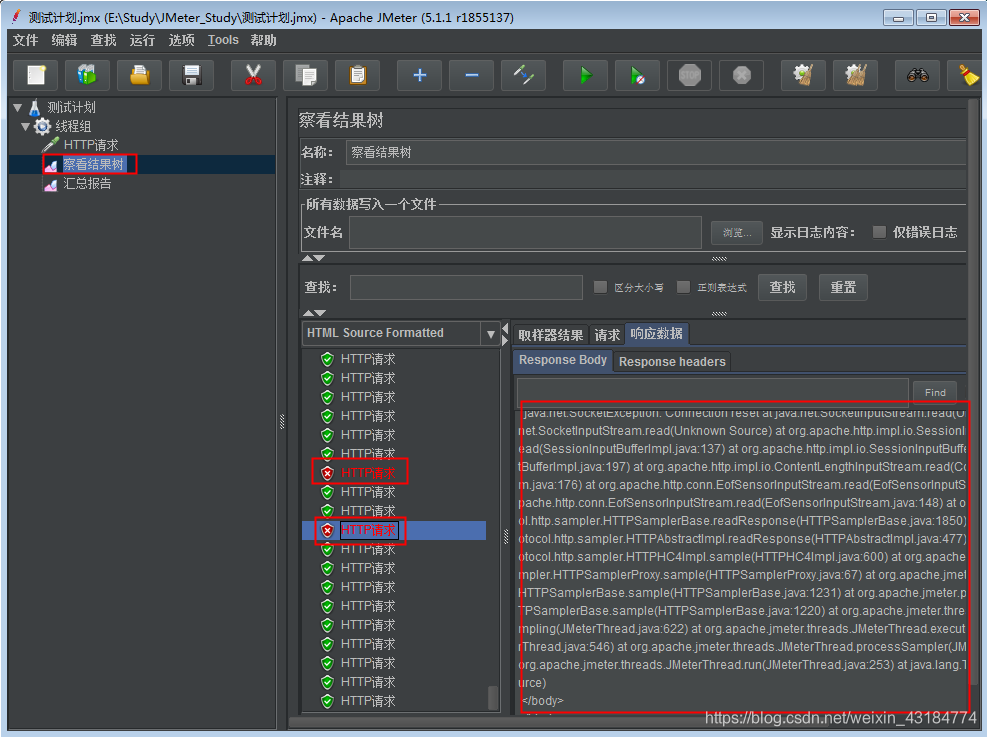Click the results list vertical scrollbar thumb

(x=494, y=697)
